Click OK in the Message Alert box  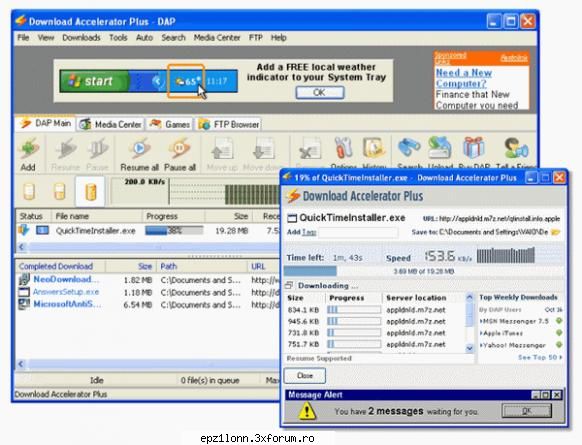526,411
